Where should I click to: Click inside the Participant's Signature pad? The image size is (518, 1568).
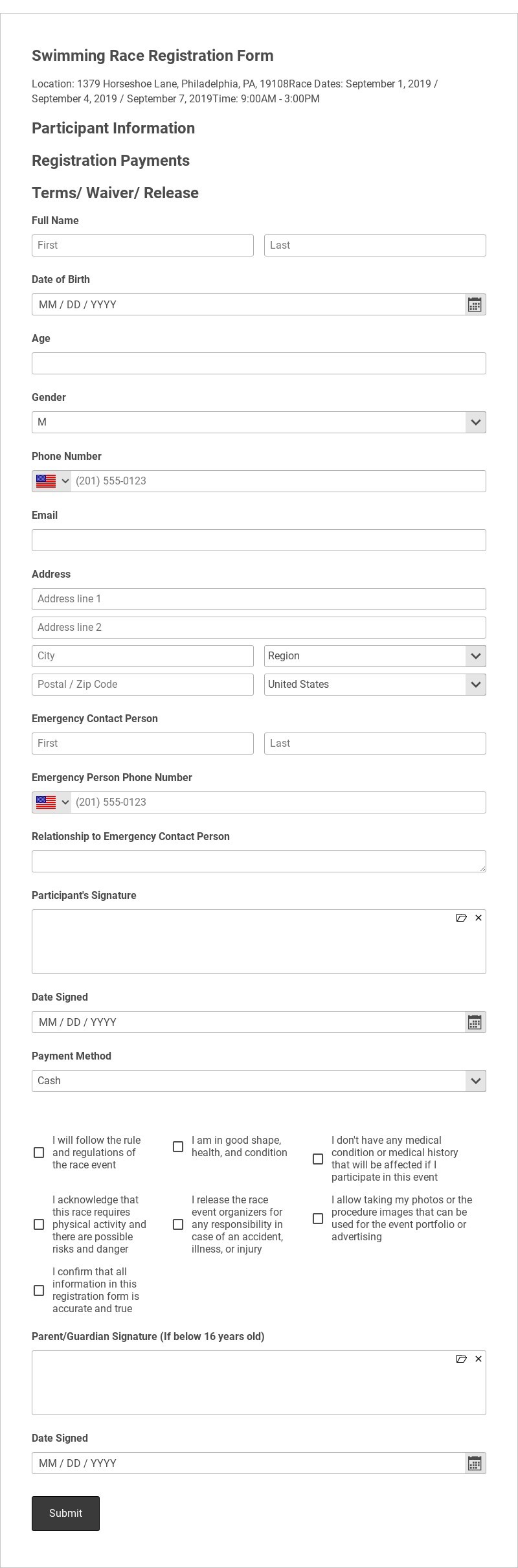pyautogui.click(x=259, y=942)
